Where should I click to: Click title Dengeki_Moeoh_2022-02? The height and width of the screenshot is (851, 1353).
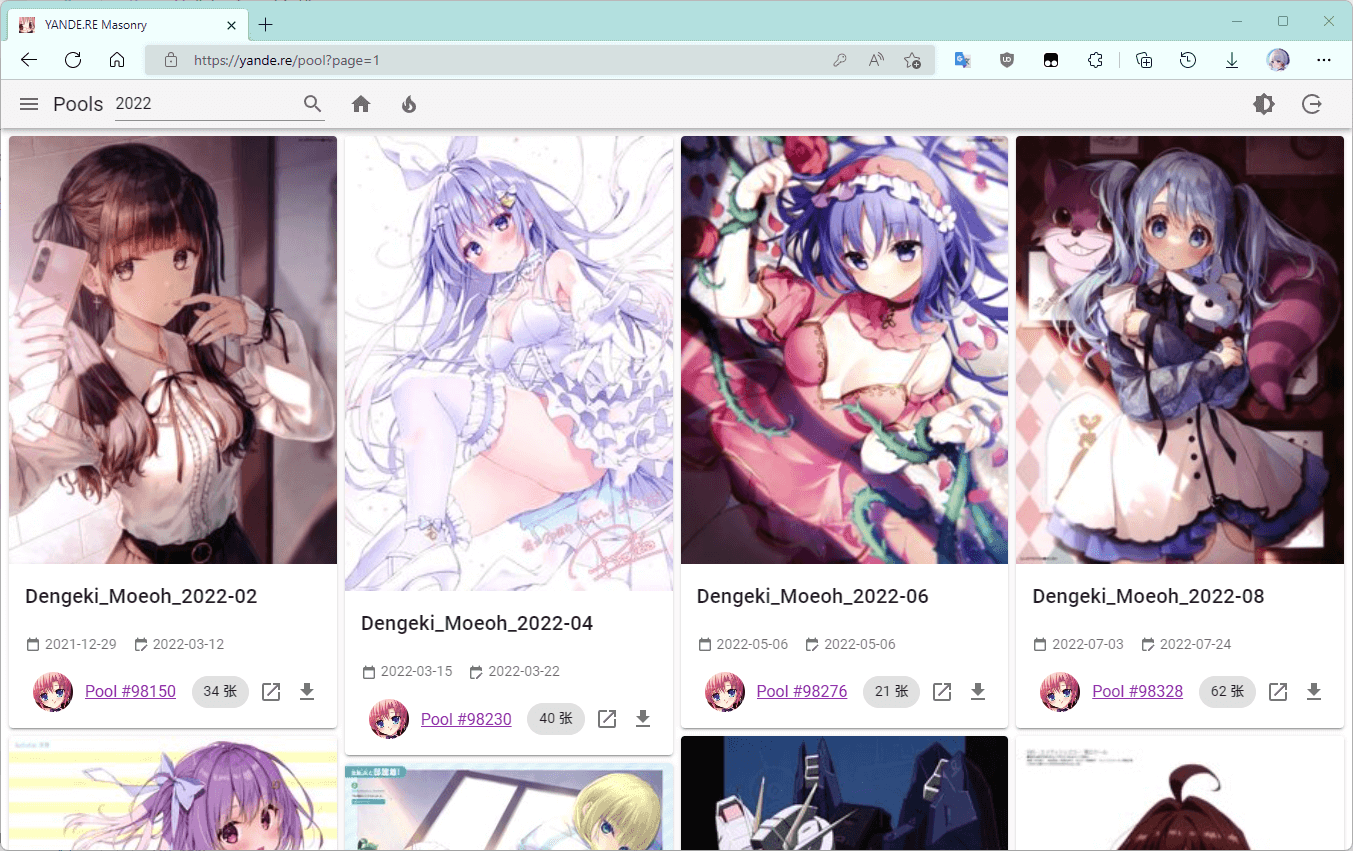point(141,596)
